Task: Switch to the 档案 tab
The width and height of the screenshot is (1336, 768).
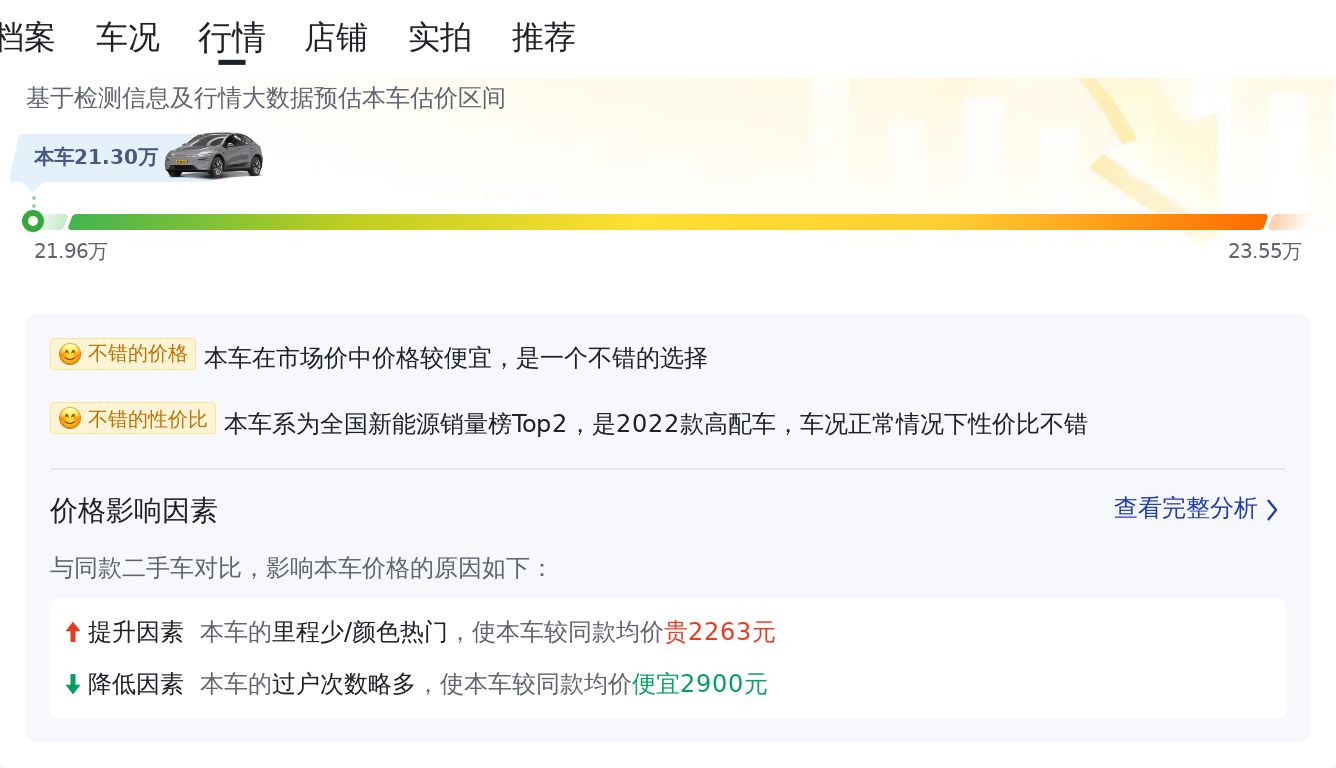Action: [26, 38]
